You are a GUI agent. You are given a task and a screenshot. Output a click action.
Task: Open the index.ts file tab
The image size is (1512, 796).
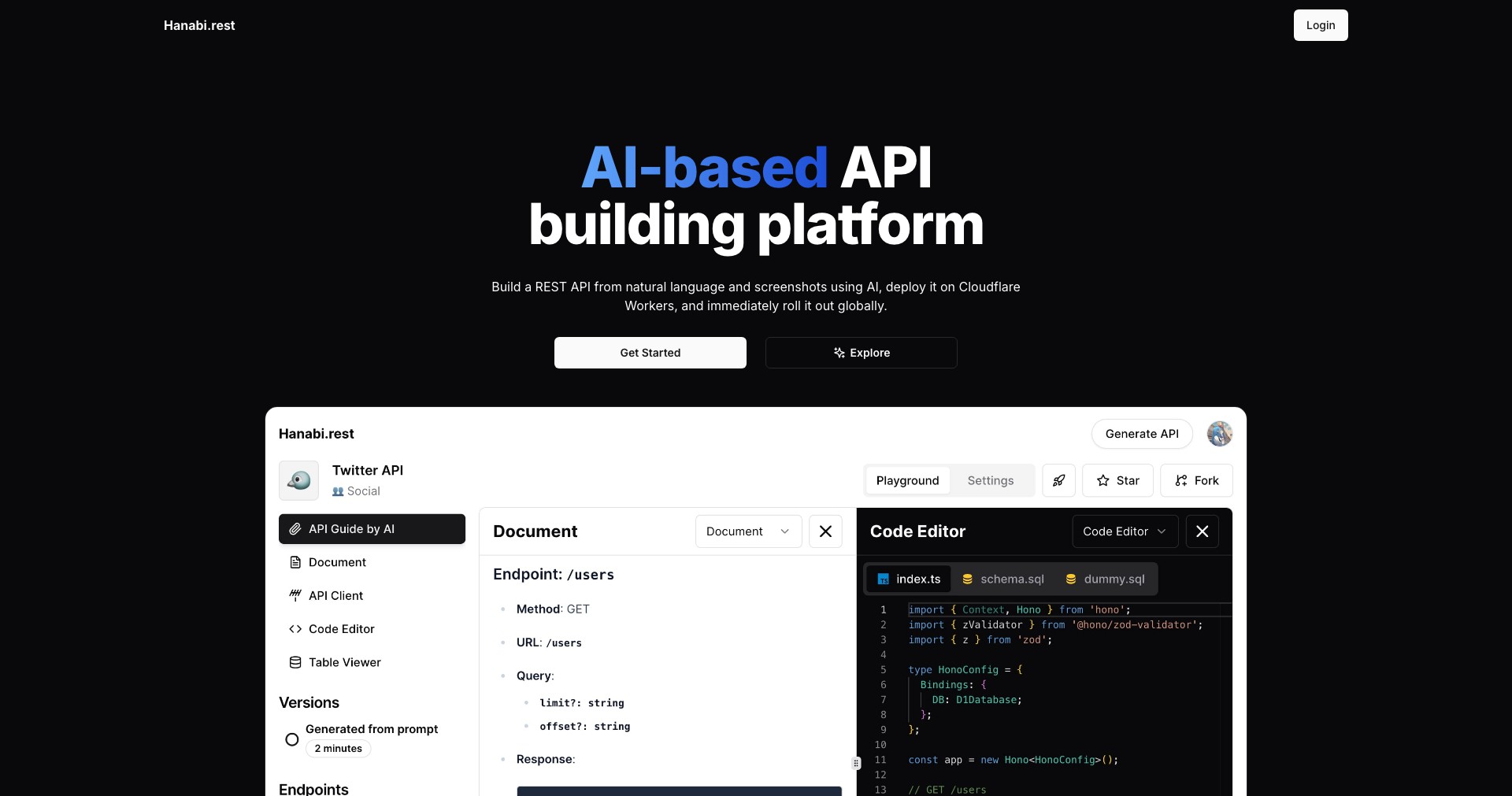tap(909, 579)
